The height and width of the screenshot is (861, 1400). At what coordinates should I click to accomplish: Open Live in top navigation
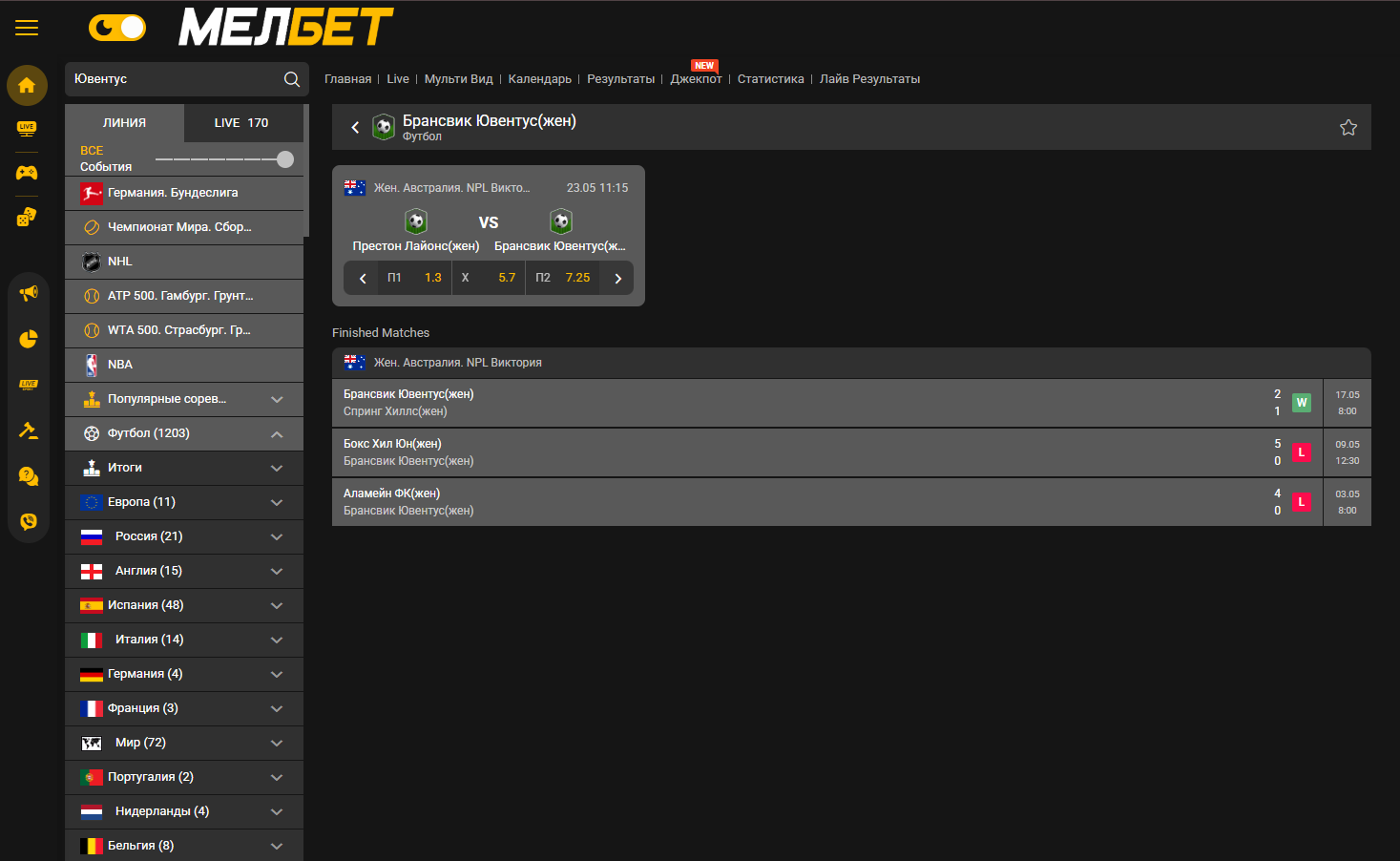[x=398, y=79]
